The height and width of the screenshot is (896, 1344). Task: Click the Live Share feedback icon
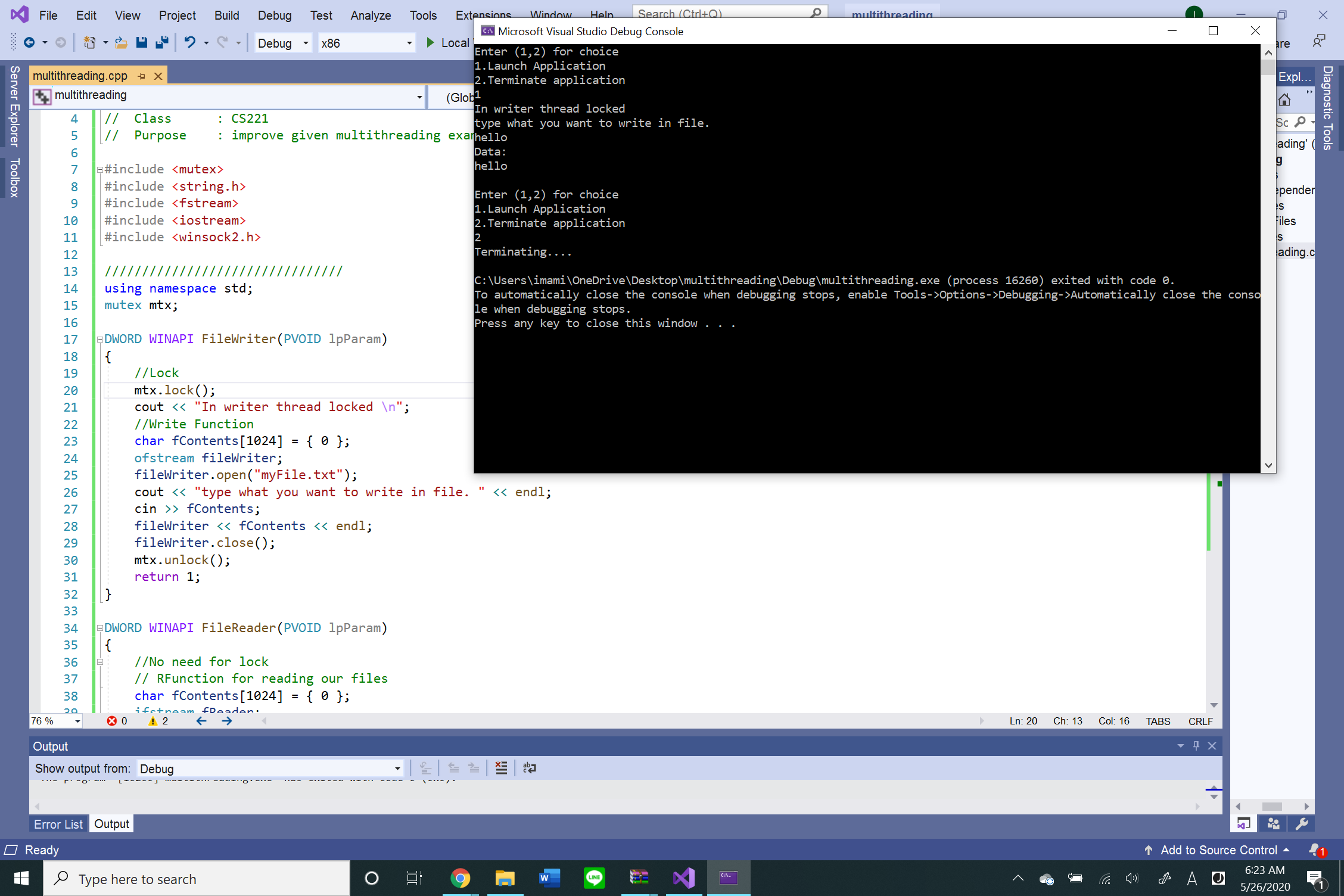(1319, 42)
